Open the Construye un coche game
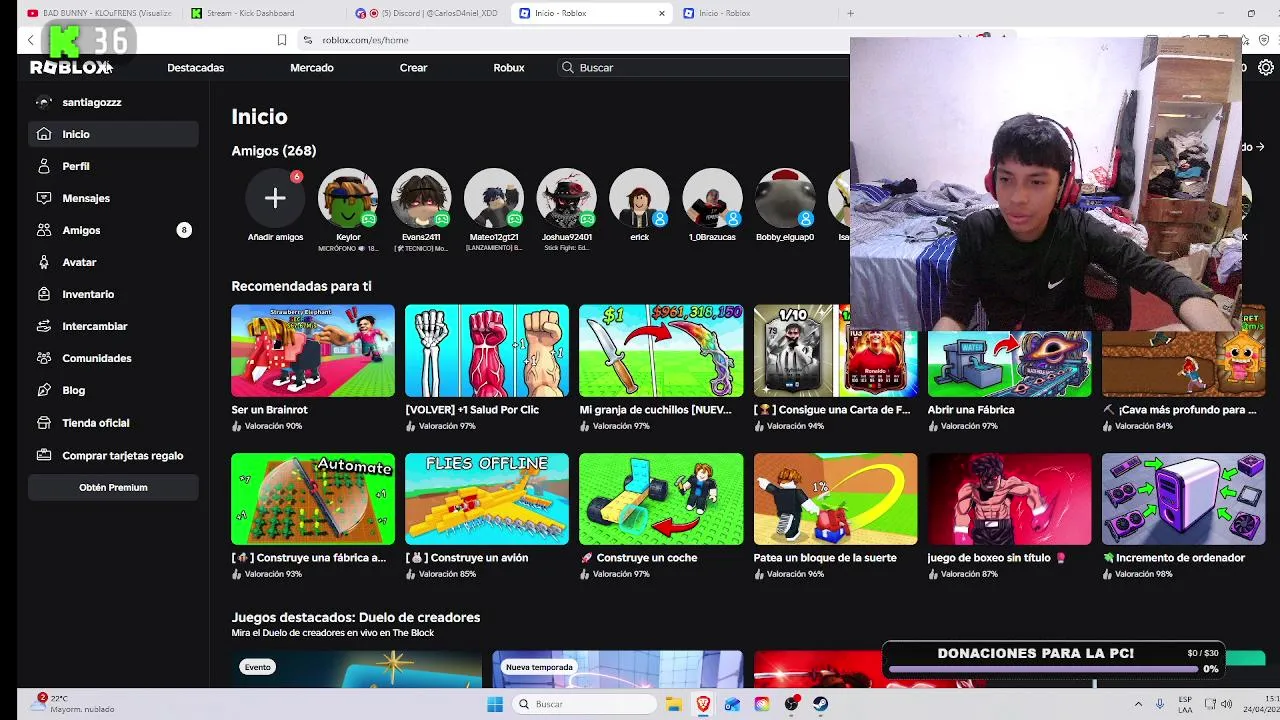 tap(661, 499)
